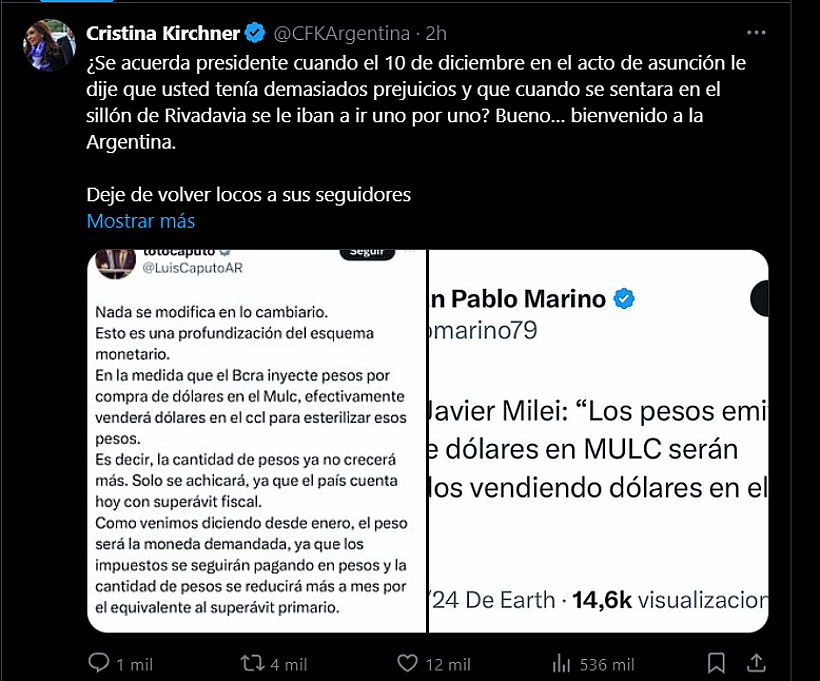This screenshot has height=681, width=820.
Task: Share the tweet via upload arrow icon
Action: [x=756, y=663]
